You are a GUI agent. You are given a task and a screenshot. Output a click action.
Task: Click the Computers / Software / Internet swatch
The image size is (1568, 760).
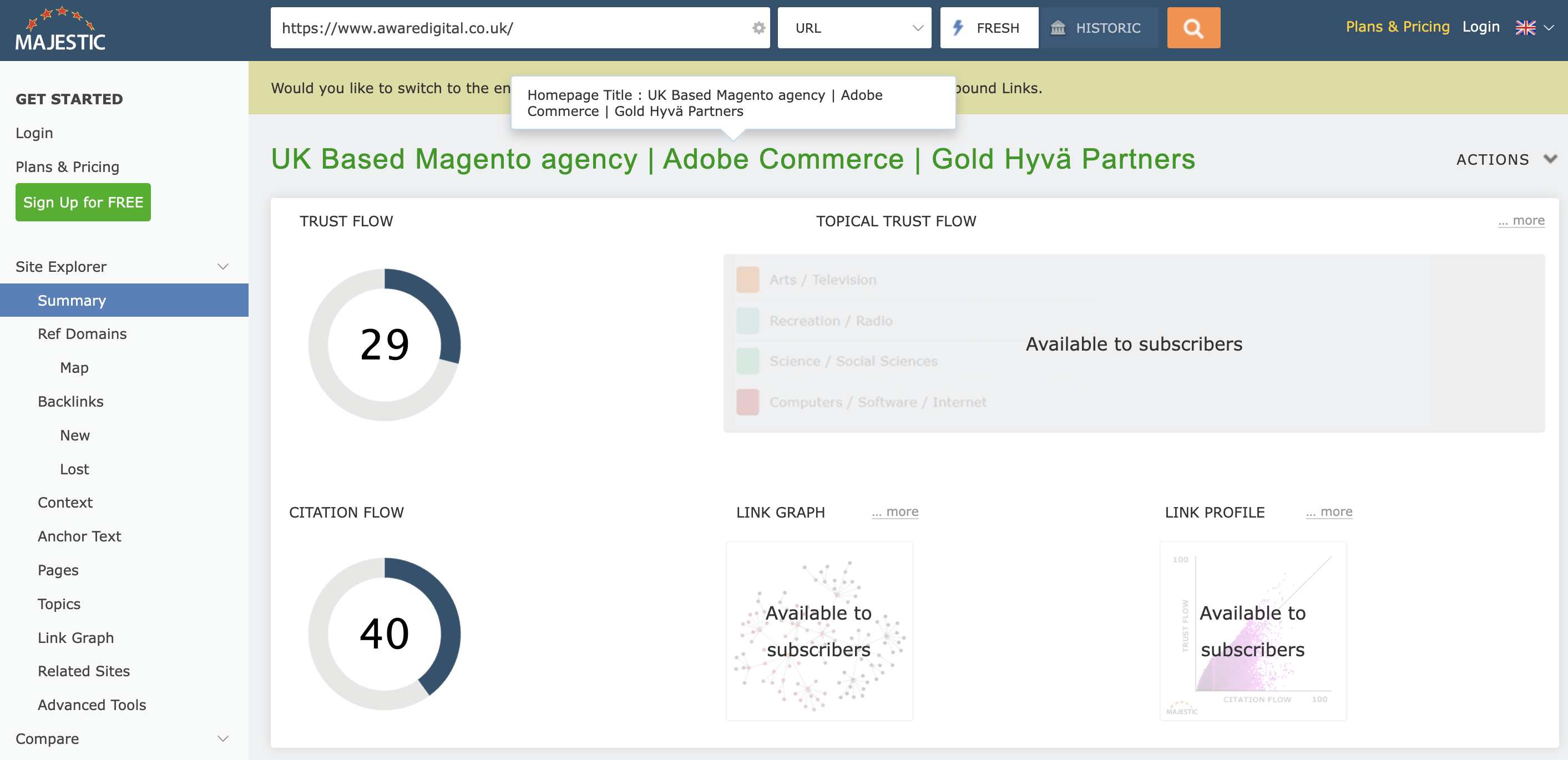click(x=747, y=402)
